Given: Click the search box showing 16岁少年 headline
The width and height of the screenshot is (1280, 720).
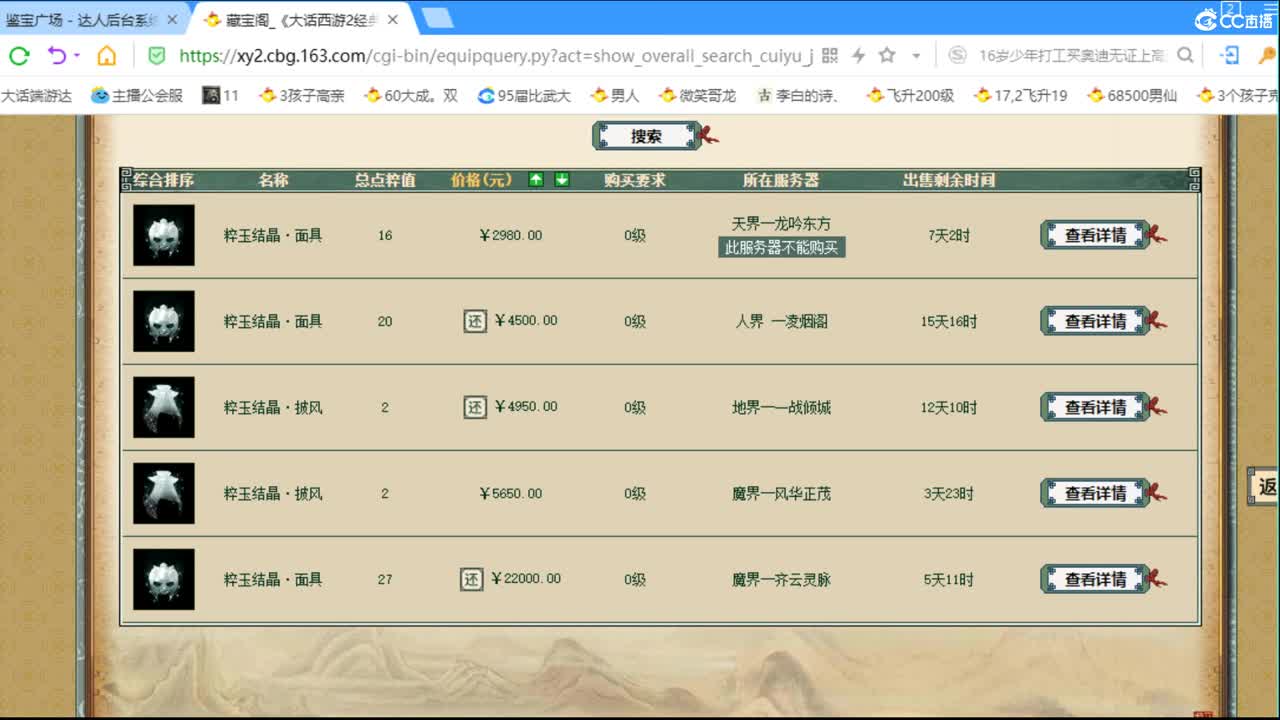Looking at the screenshot, I should click(x=1072, y=56).
